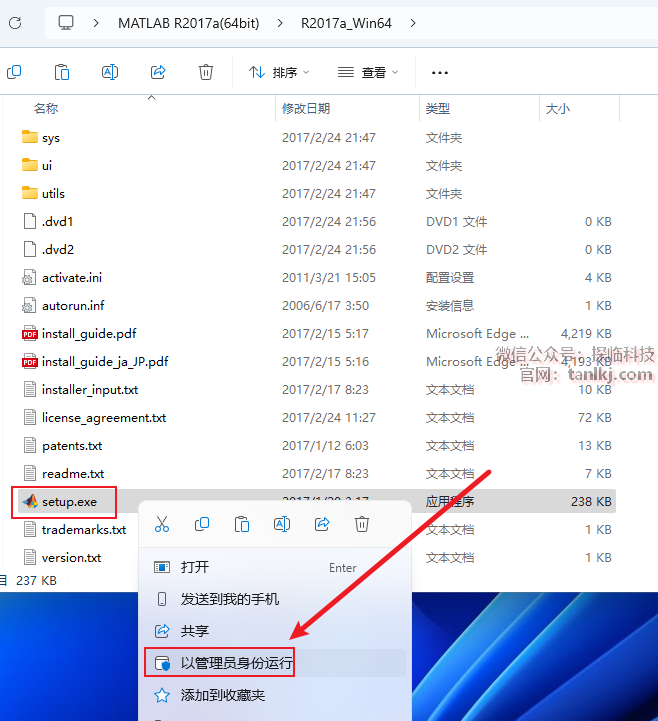This screenshot has height=721, width=658.
Task: Select 打开 in the context menu
Action: point(195,567)
